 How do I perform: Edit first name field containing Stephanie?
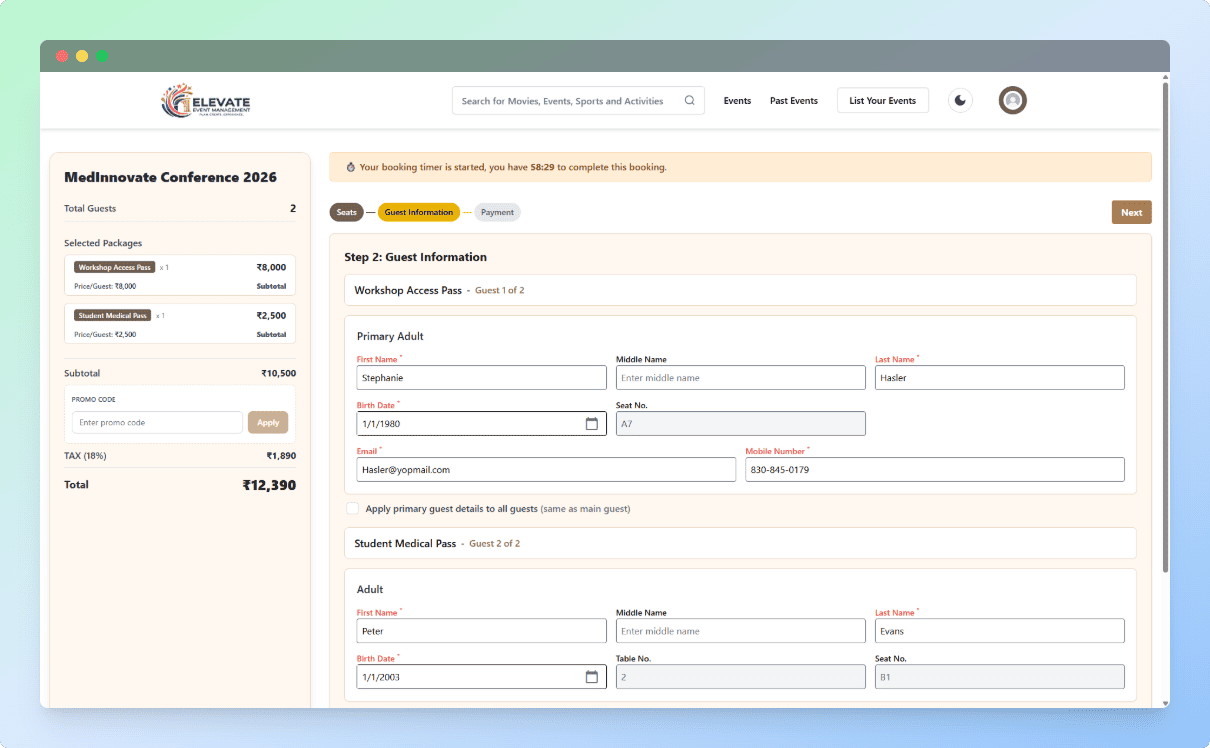pos(481,377)
